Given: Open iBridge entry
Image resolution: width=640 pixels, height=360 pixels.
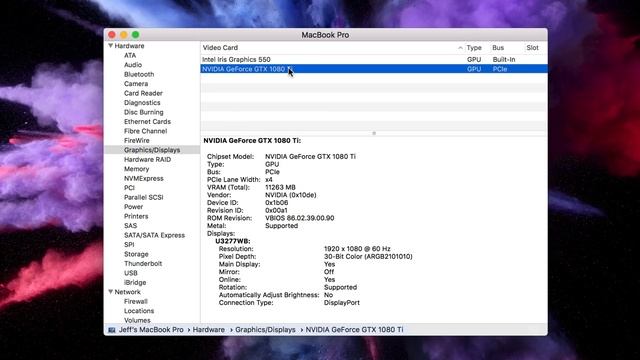Looking at the screenshot, I should click(135, 282).
